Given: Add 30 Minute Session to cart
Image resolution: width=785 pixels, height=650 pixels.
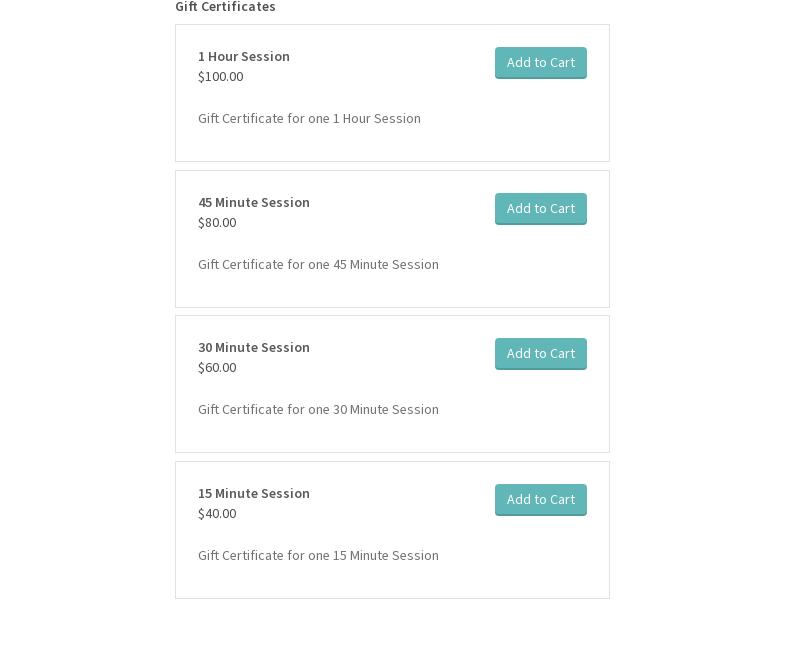Looking at the screenshot, I should (540, 353).
